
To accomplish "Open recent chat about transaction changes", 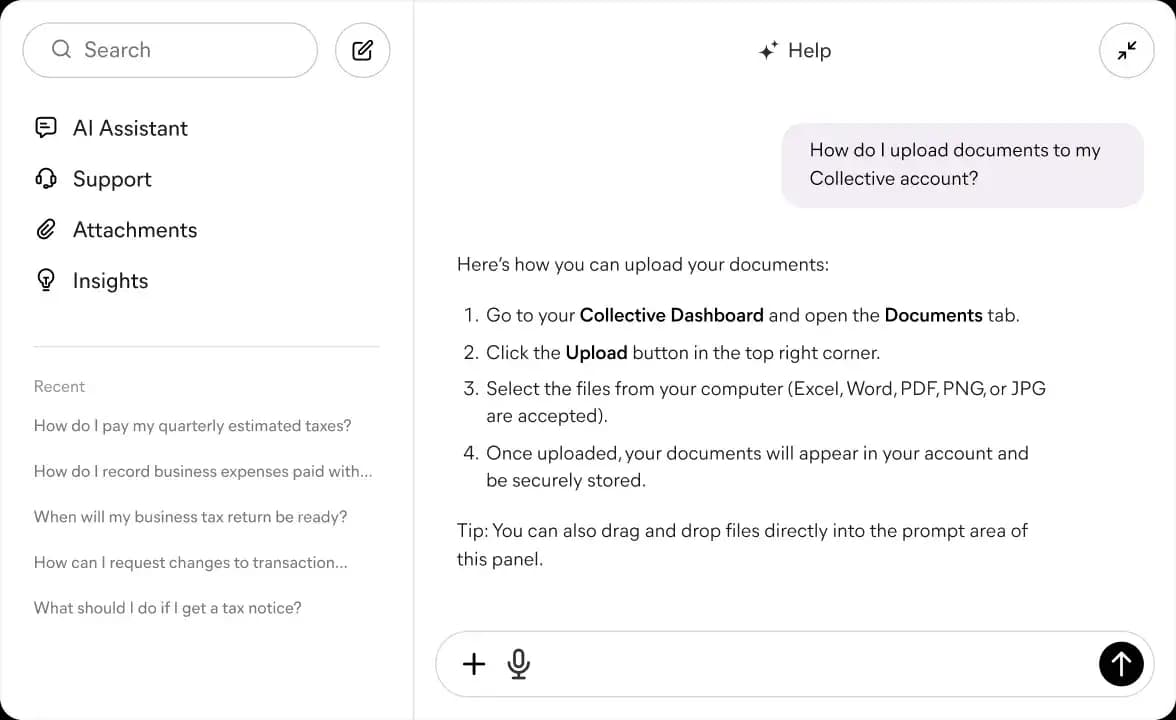I will coord(191,562).
